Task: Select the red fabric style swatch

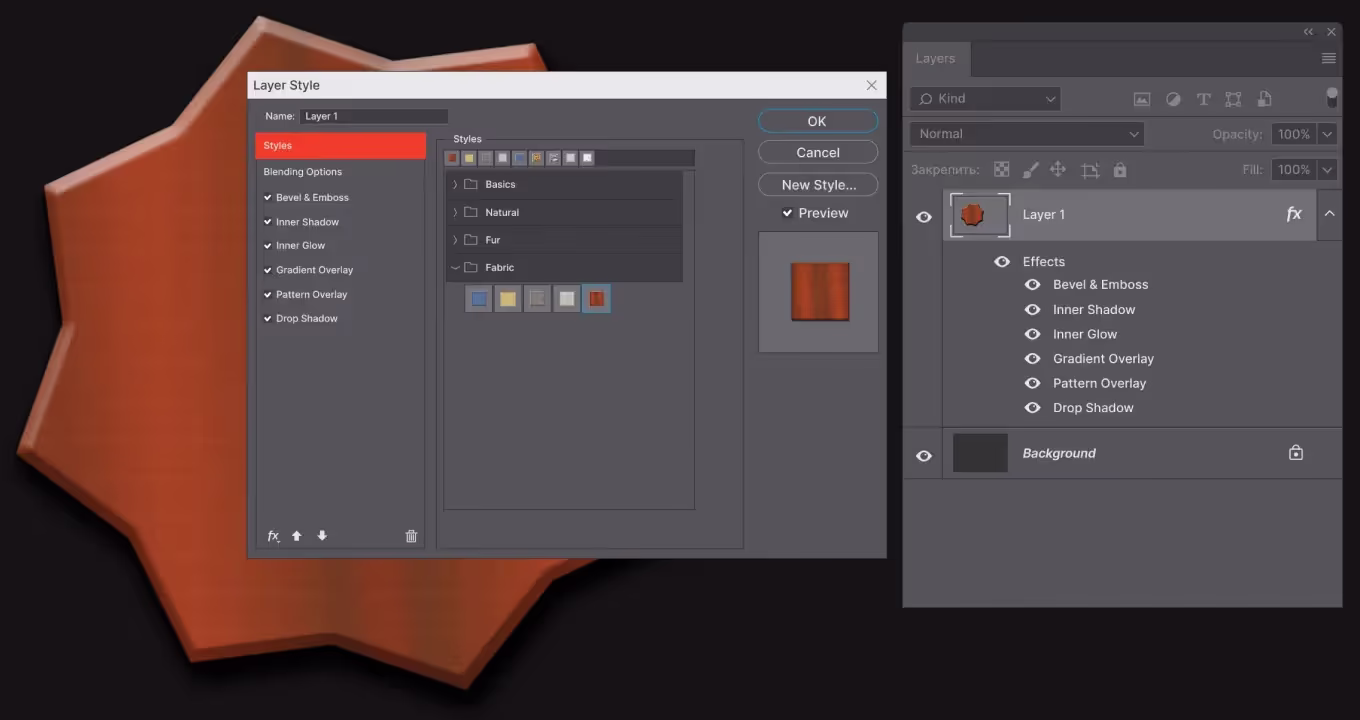Action: [596, 299]
